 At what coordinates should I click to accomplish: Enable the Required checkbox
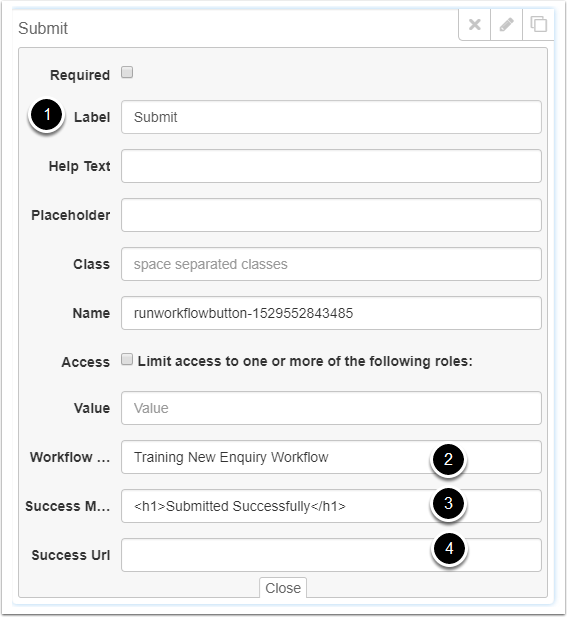[x=127, y=72]
